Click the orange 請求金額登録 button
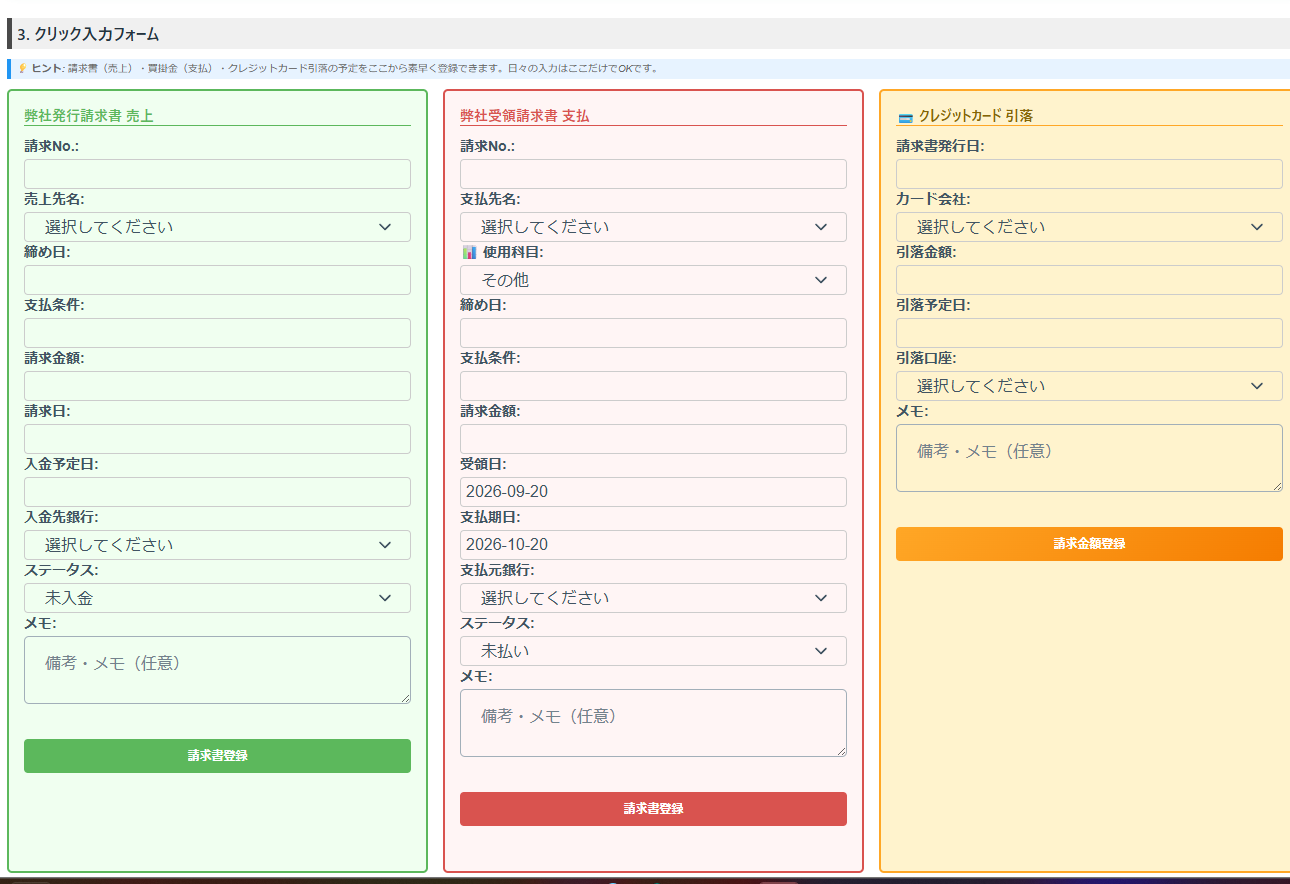The image size is (1290, 884). coord(1089,544)
